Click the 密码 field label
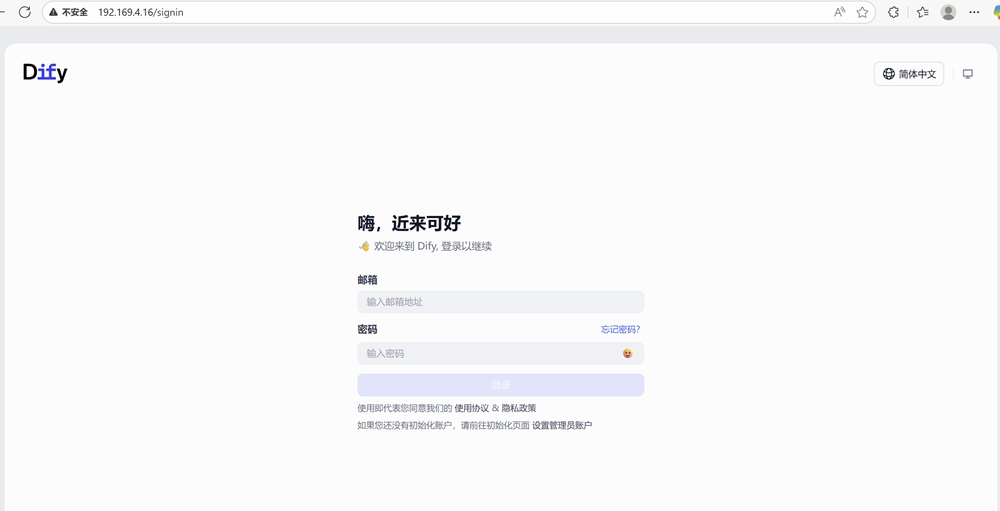 coord(367,329)
